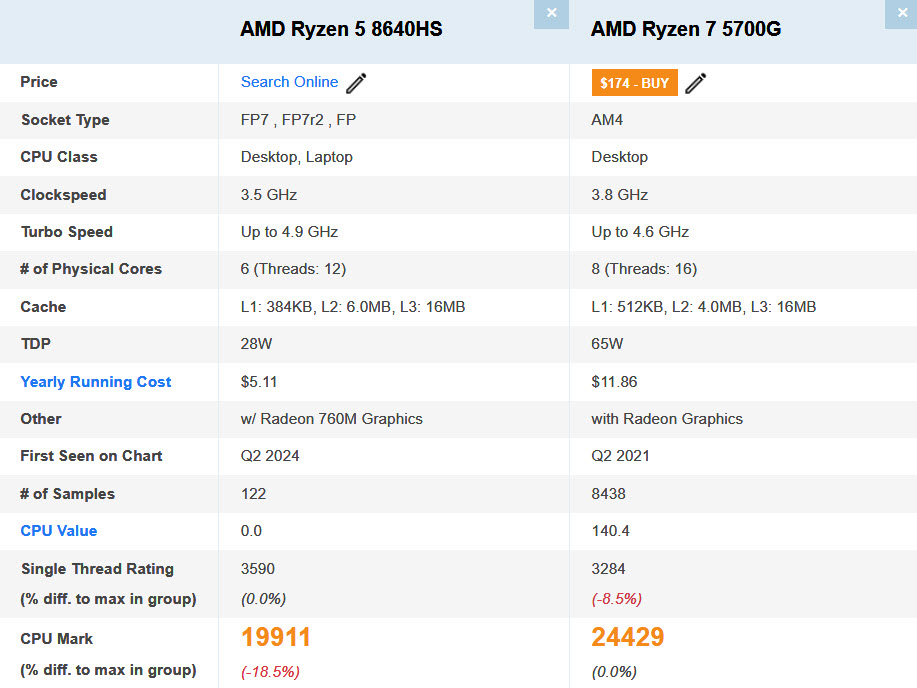Remove the AMD Ryzen 5 8640HS column
This screenshot has height=688, width=917.
(x=551, y=14)
